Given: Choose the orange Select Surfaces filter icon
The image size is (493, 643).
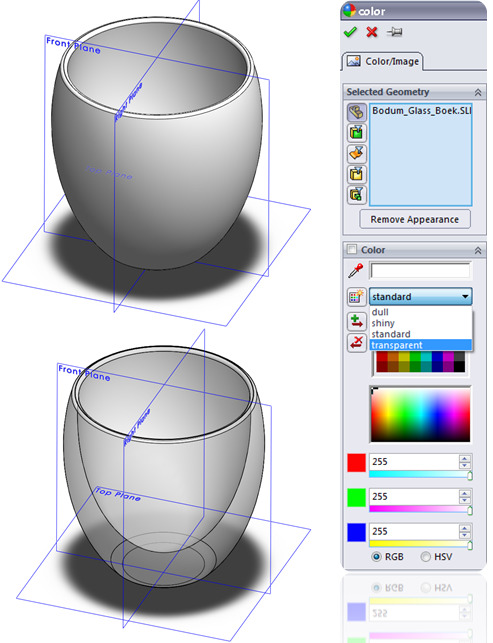Looking at the screenshot, I should pyautogui.click(x=357, y=153).
